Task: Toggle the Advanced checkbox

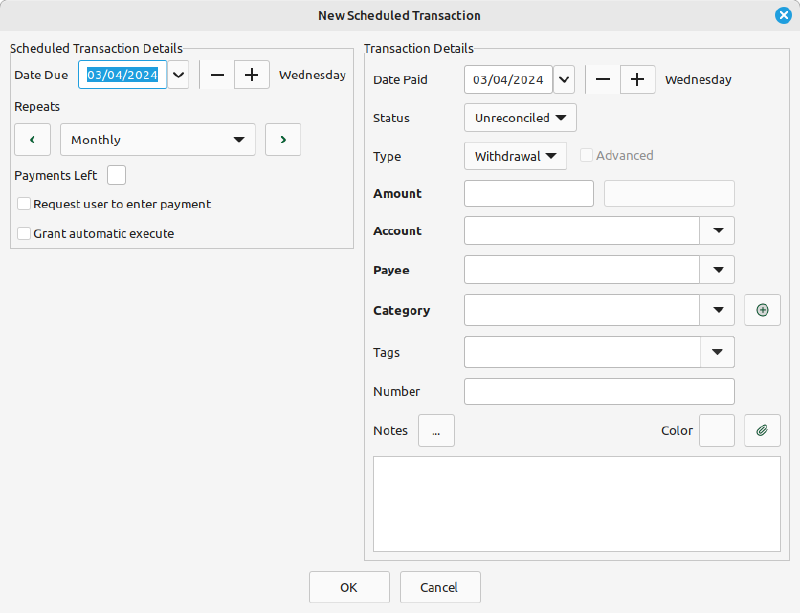Action: coord(587,155)
